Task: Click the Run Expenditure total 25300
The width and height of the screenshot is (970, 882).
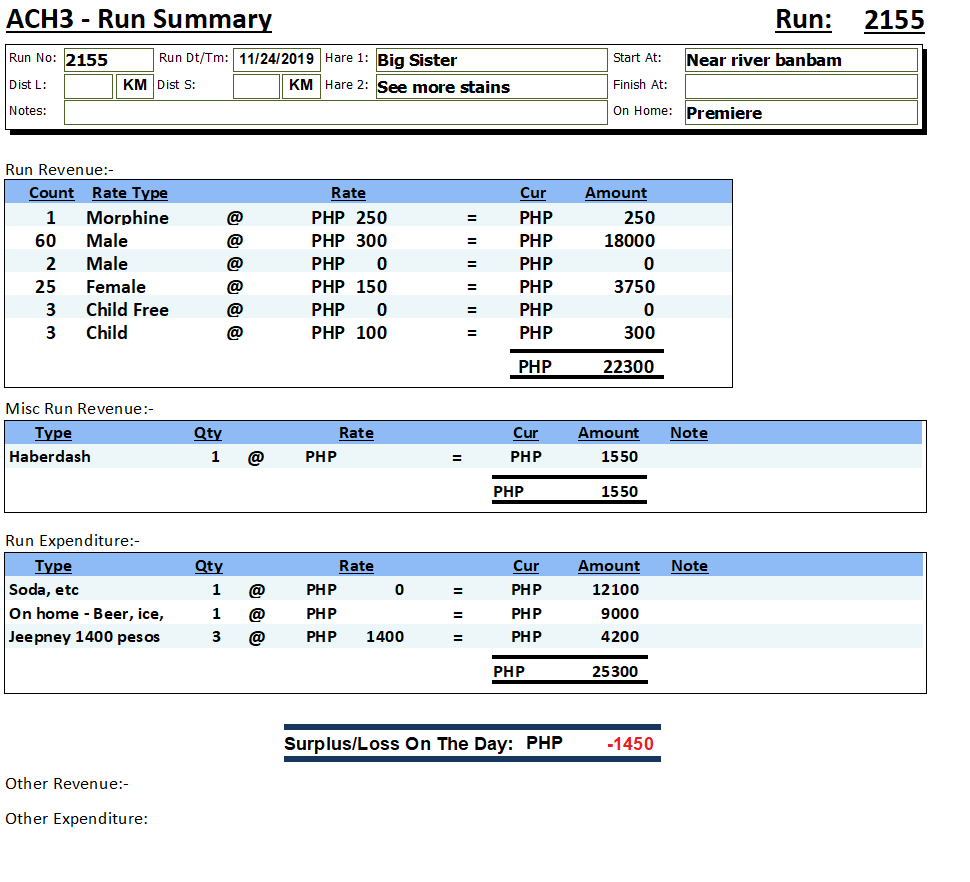Action: point(614,672)
